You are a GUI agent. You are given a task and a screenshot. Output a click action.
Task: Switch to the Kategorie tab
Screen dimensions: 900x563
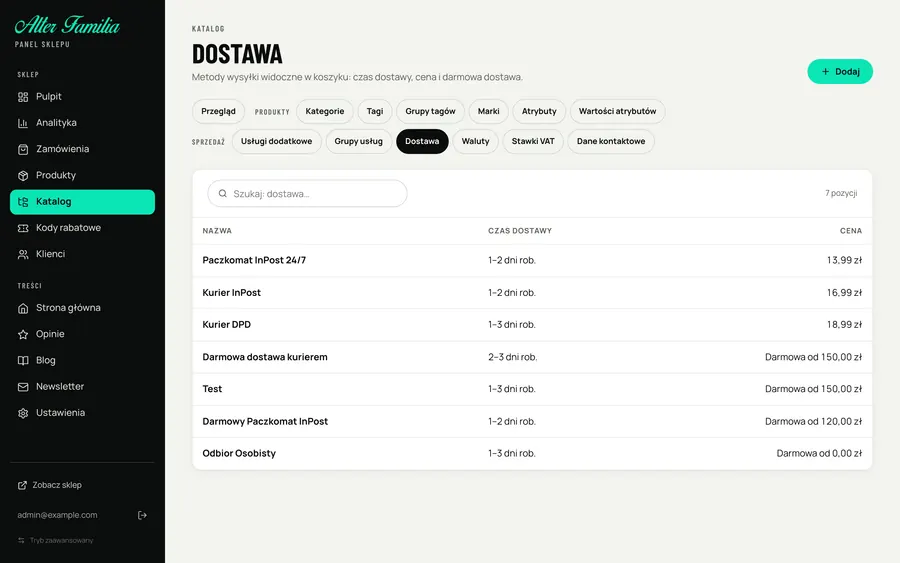[x=325, y=111]
